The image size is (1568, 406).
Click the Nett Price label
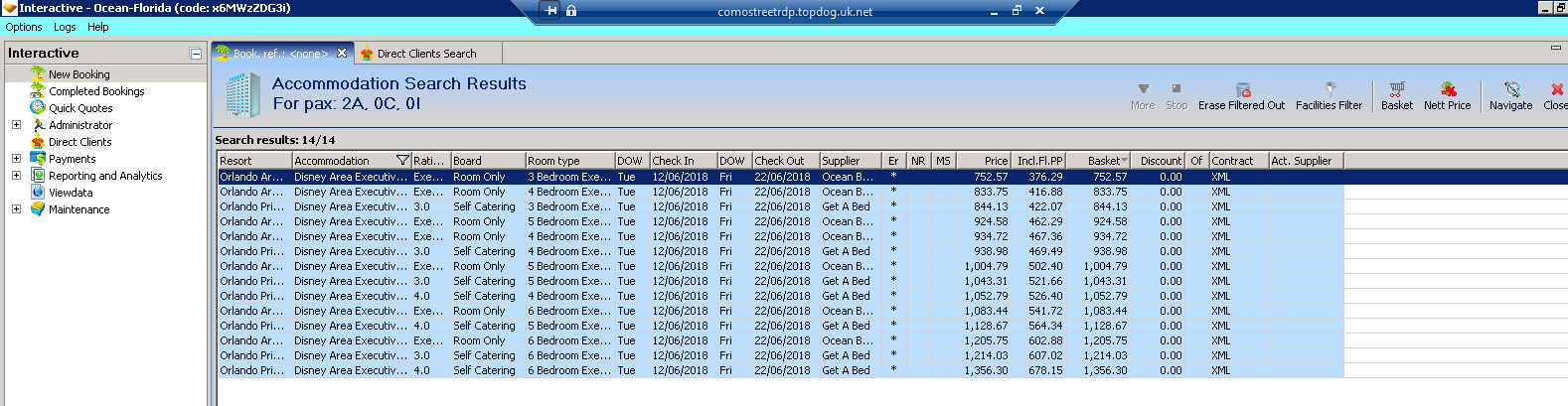coord(1447,105)
